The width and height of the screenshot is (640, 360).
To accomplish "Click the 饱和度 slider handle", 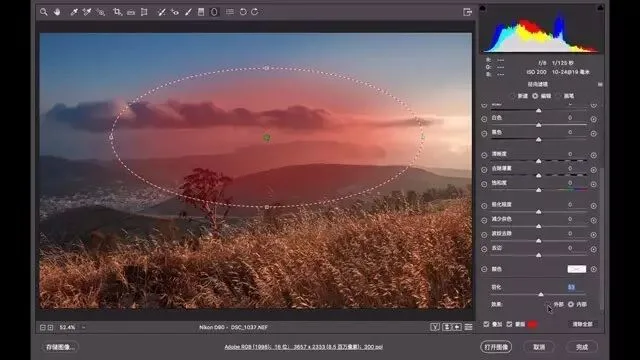I will tap(539, 190).
